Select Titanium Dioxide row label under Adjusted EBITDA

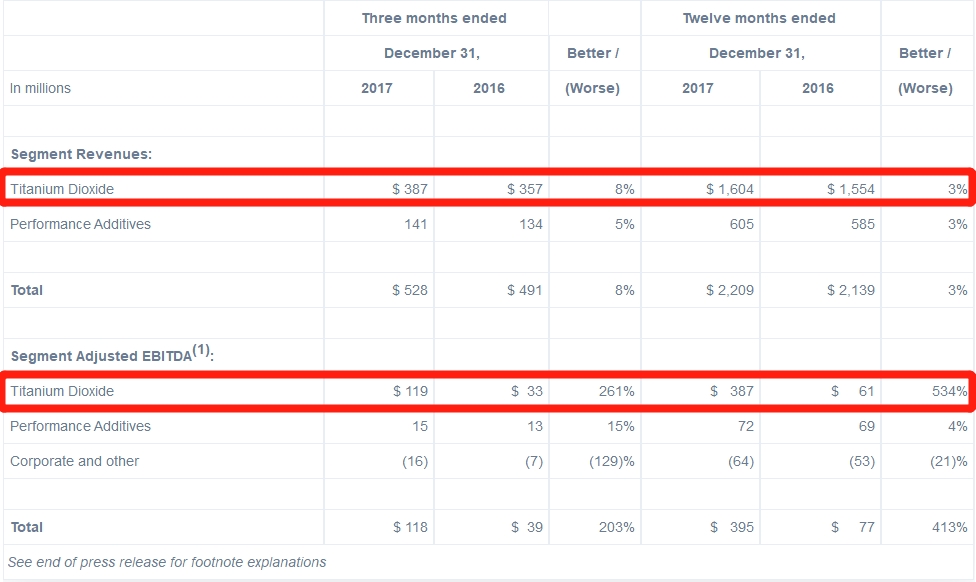click(62, 391)
